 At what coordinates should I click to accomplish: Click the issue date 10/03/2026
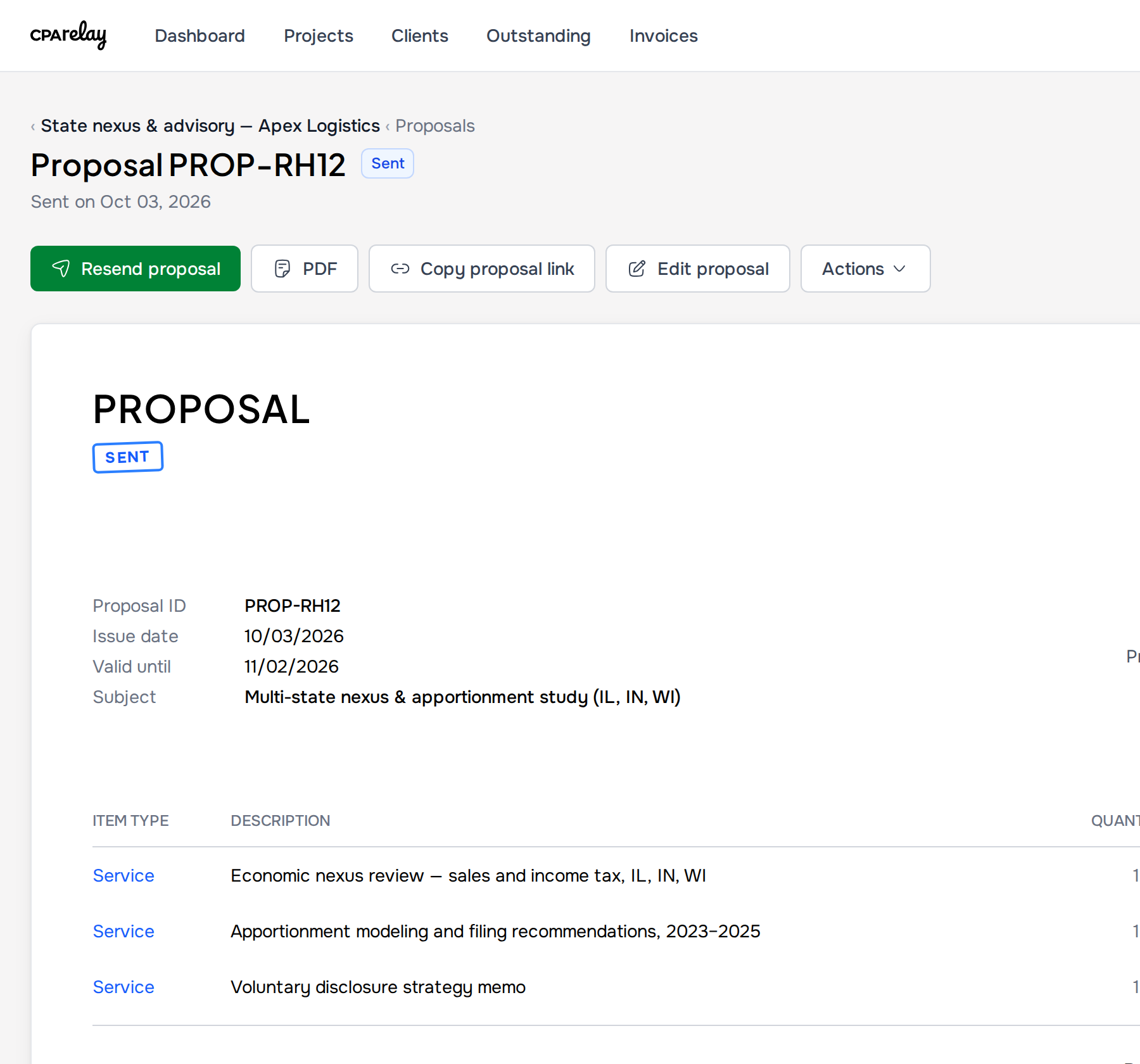click(294, 636)
